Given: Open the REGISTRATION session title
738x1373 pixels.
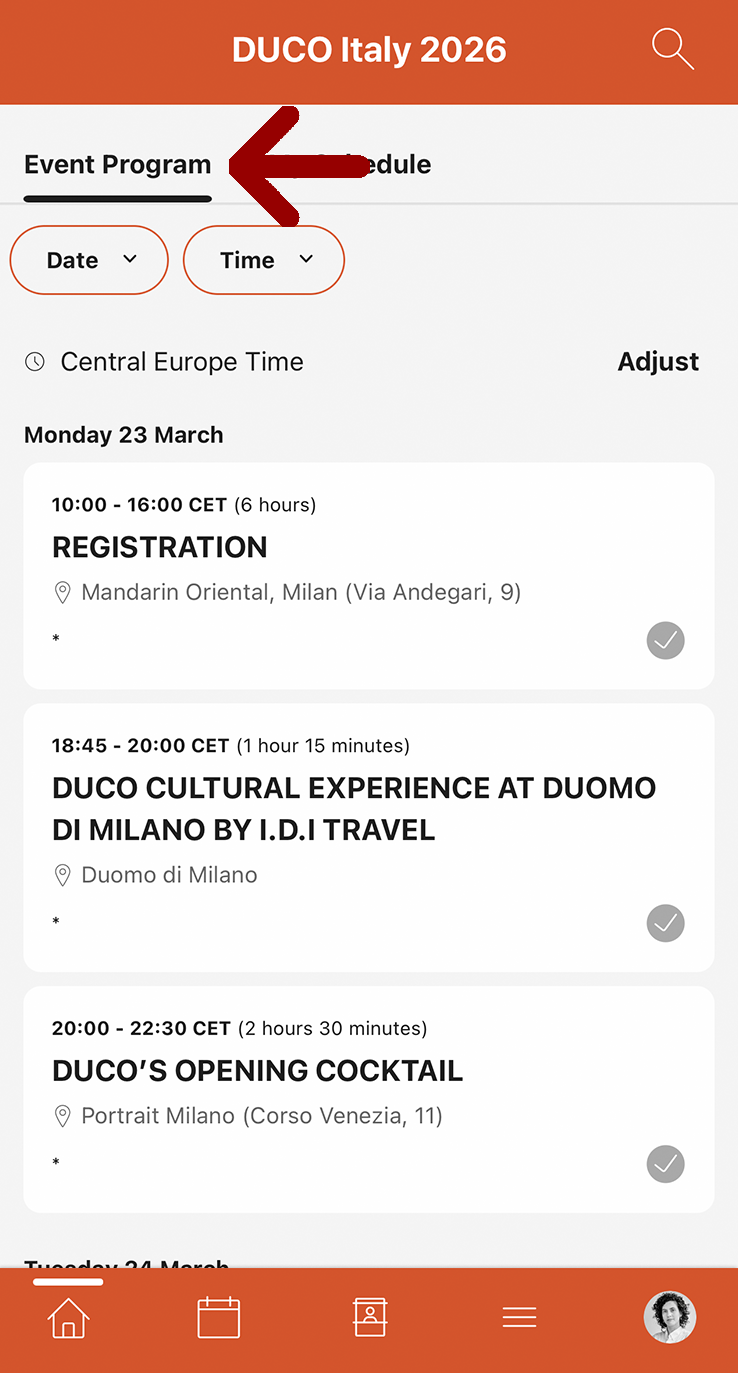Looking at the screenshot, I should pyautogui.click(x=160, y=548).
